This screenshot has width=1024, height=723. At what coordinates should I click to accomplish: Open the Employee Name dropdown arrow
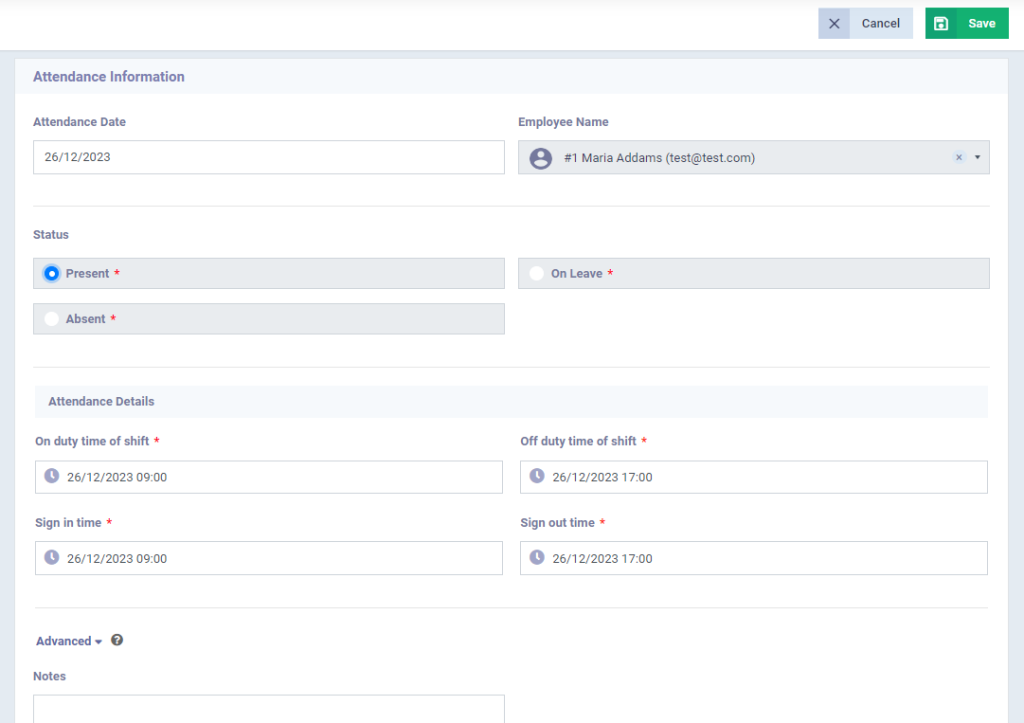978,157
